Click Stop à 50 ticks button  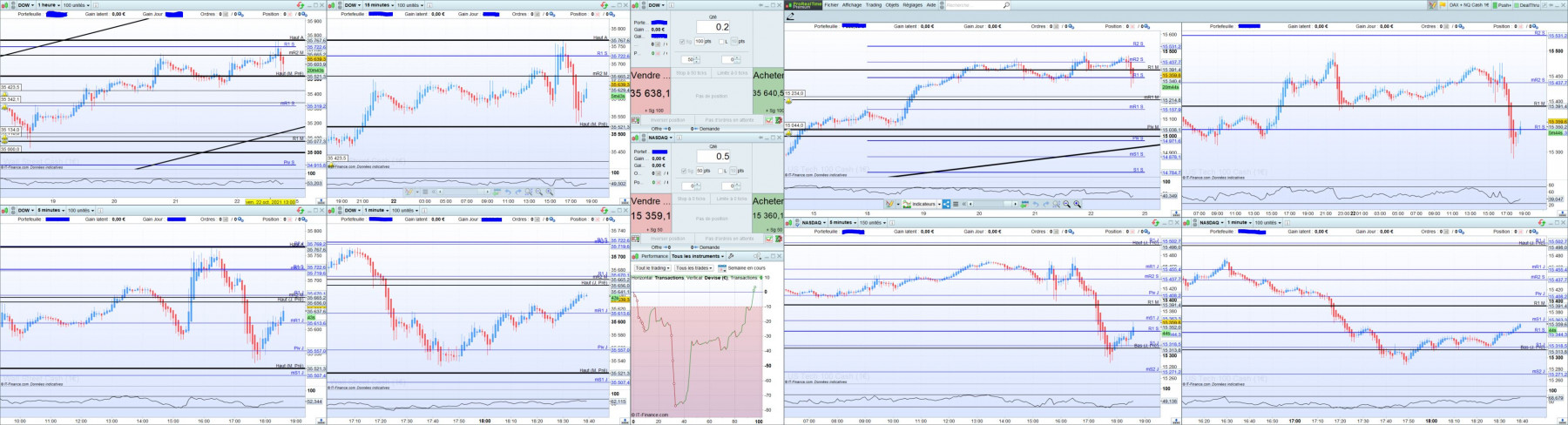point(691,73)
